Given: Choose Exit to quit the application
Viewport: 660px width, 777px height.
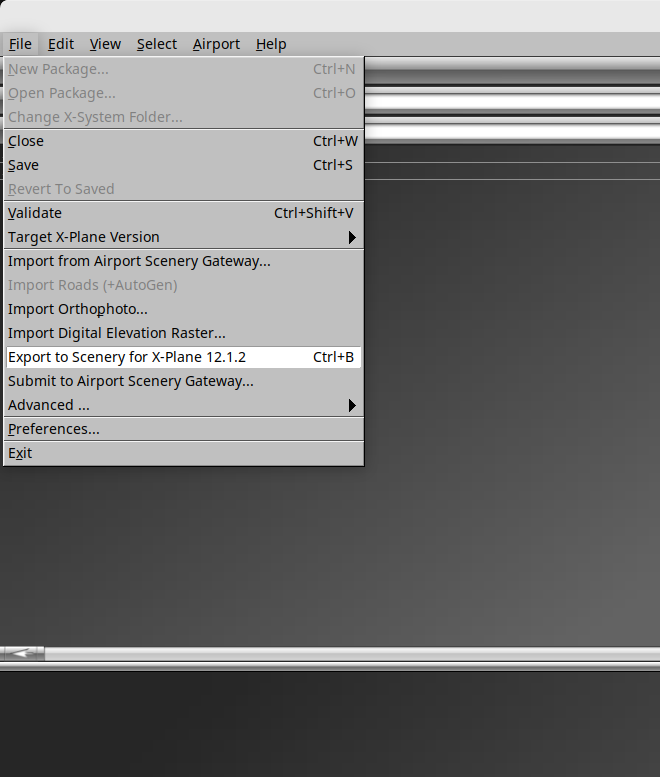Looking at the screenshot, I should pos(183,453).
